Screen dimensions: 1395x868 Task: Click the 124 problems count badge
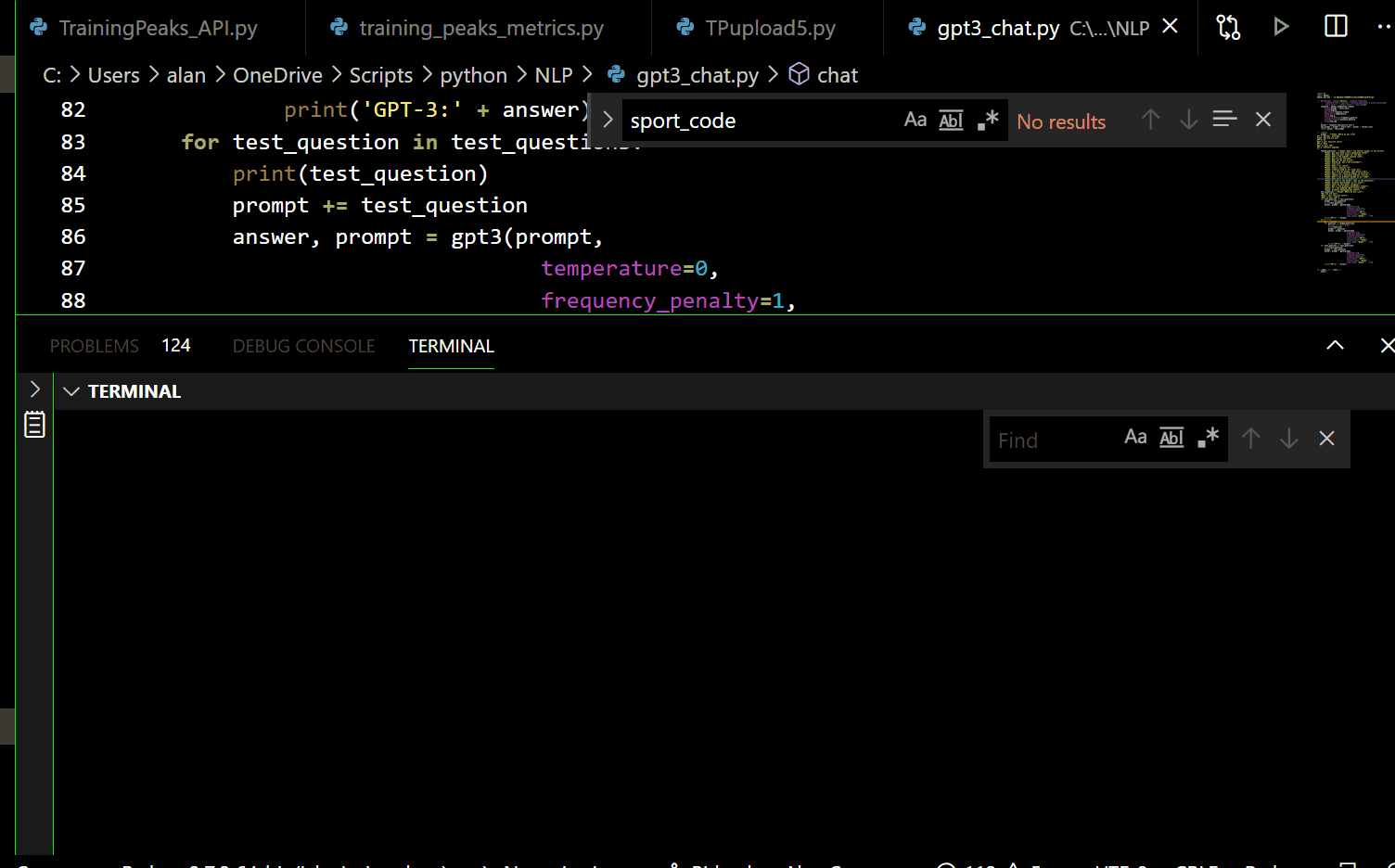point(176,346)
